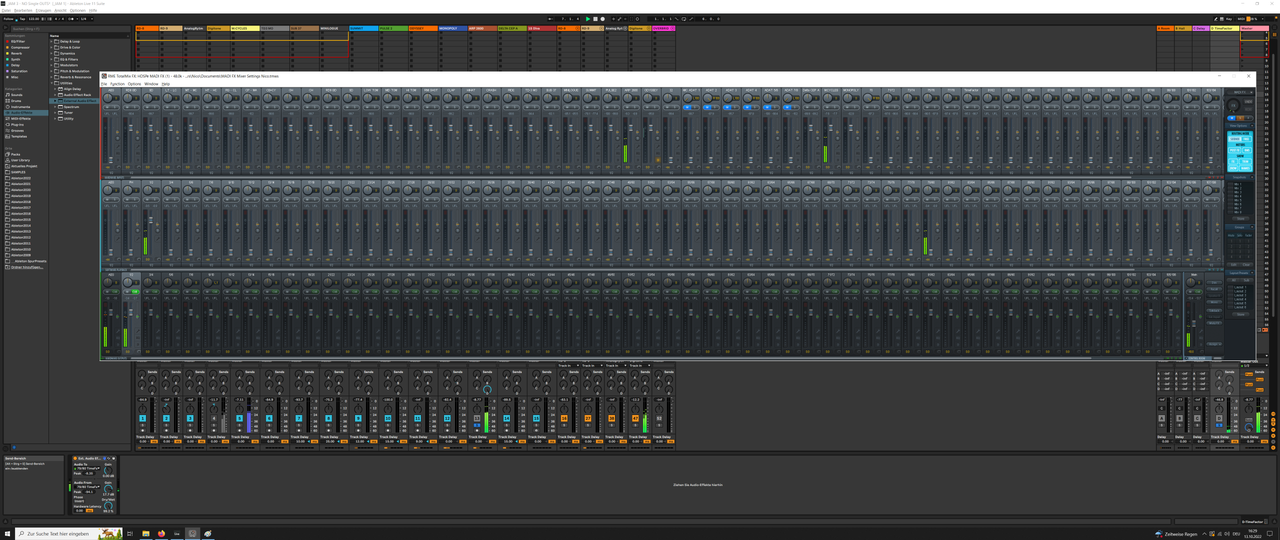Expand Delay & Loop folder in browser
The height and width of the screenshot is (540, 1280).
pyautogui.click(x=51, y=41)
